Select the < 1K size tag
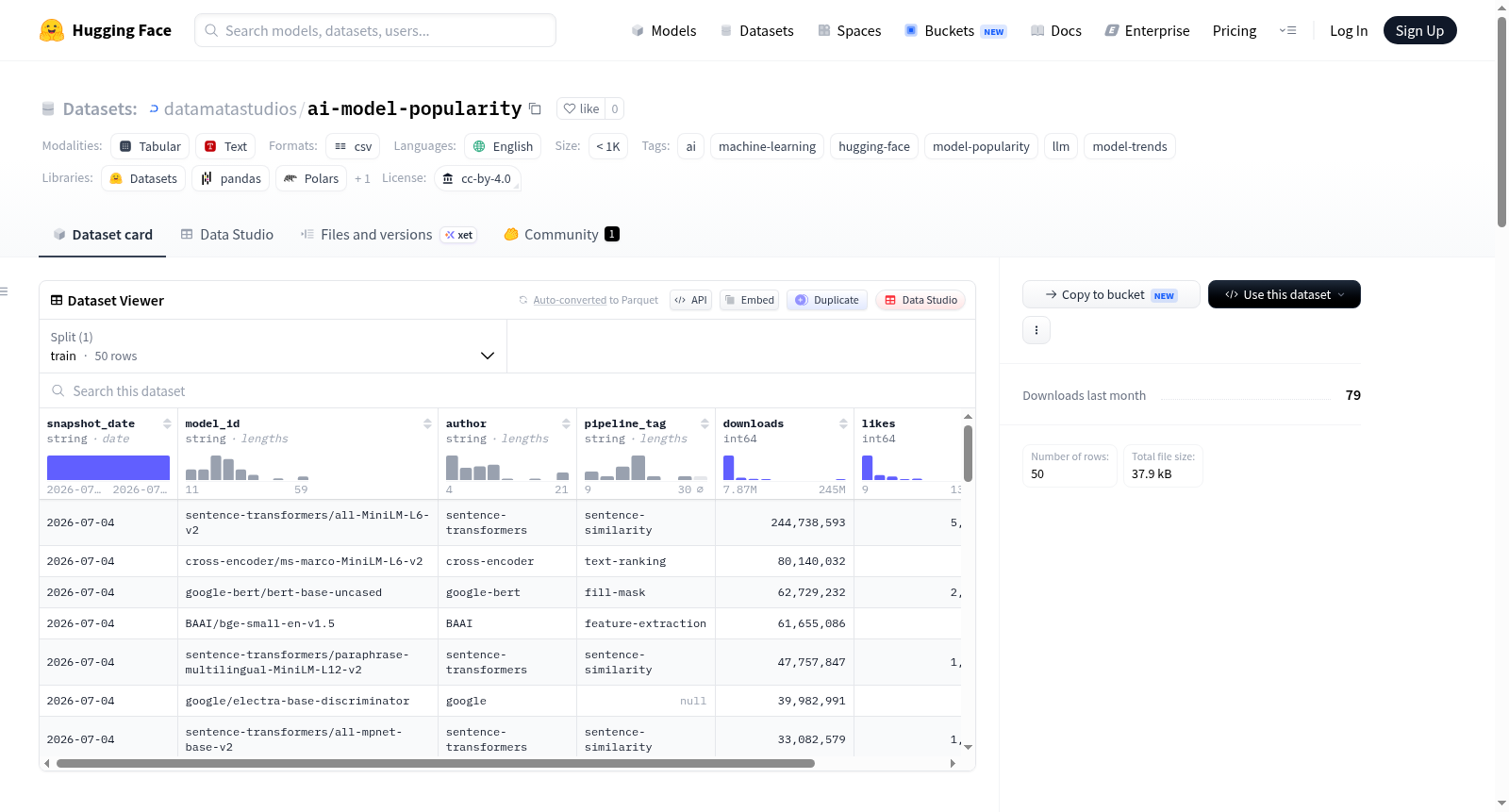The image size is (1509, 812). coord(608,146)
